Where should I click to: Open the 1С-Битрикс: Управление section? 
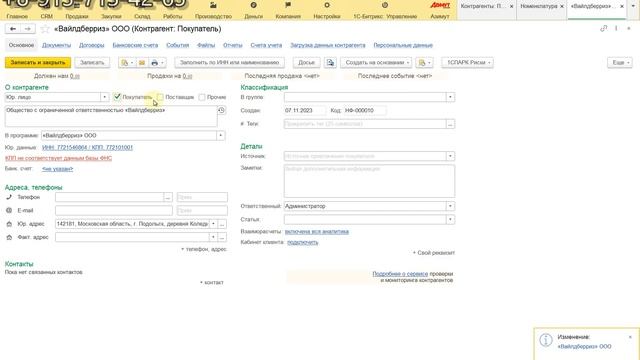385,10
